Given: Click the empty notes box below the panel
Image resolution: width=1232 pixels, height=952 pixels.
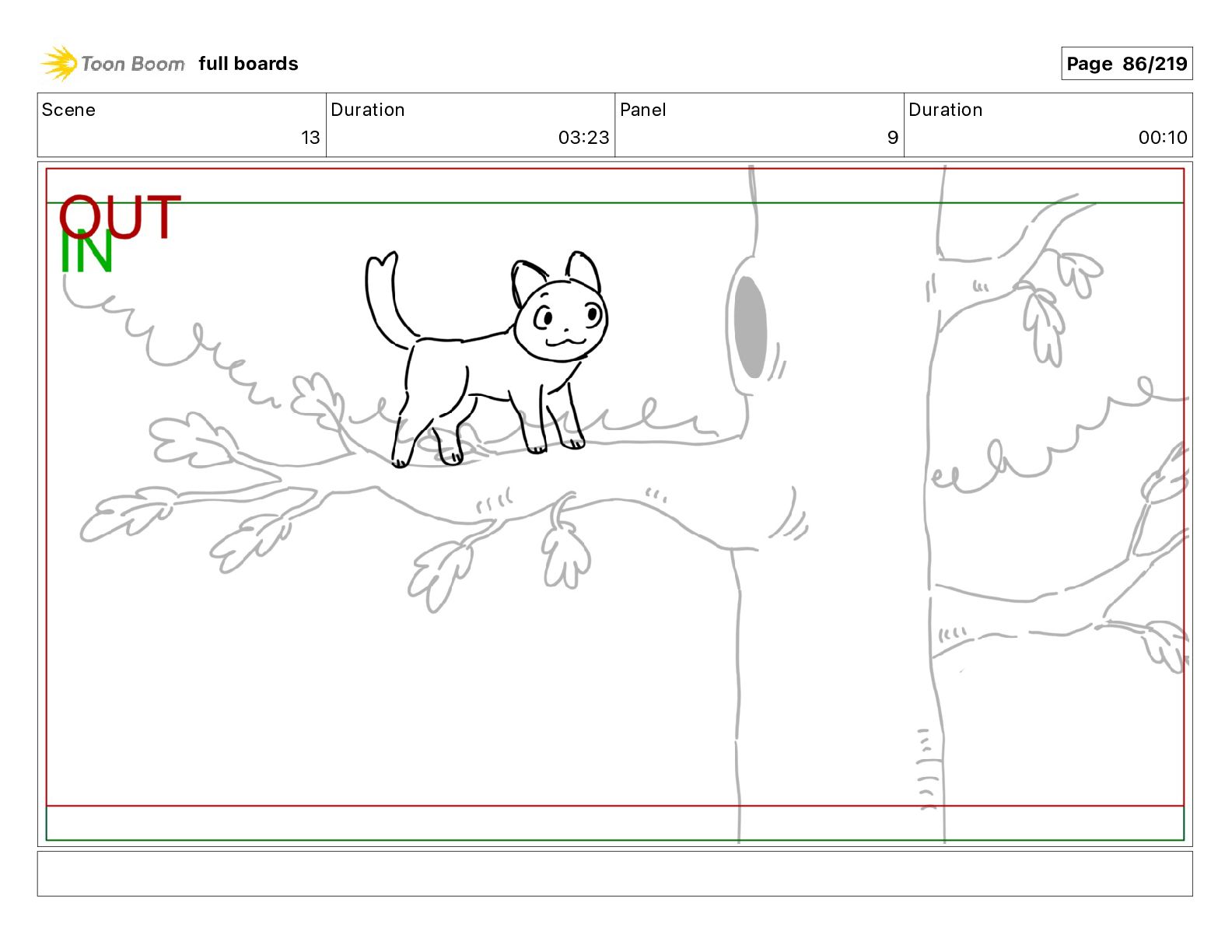Looking at the screenshot, I should (614, 873).
